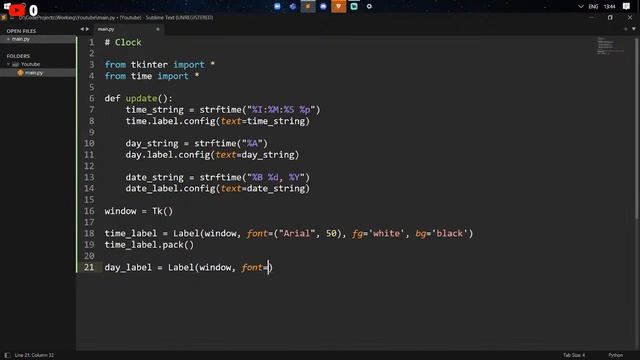Click the OPEN FILES sidebar heading

click(21, 31)
